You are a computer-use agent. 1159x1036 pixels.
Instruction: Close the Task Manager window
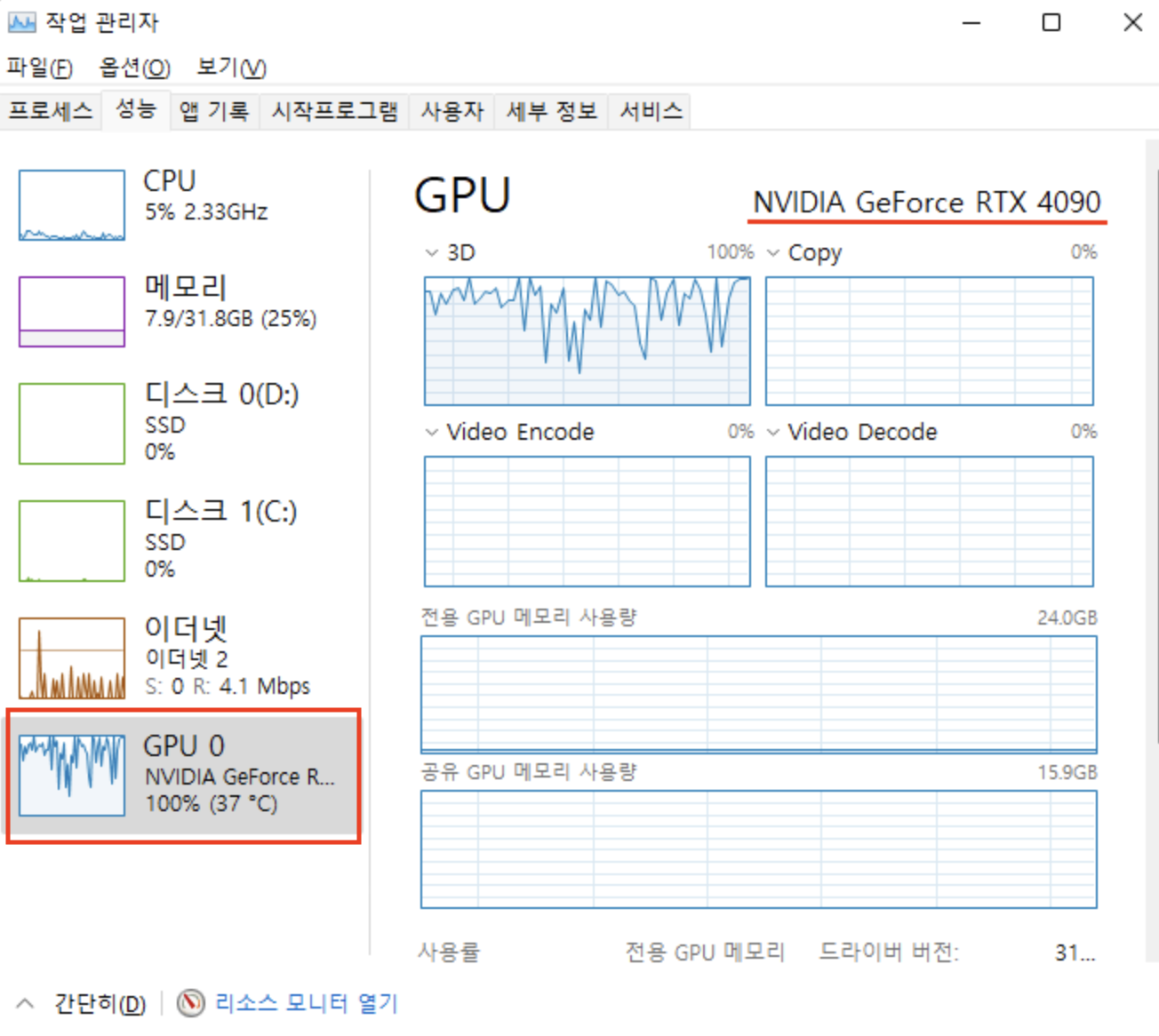coord(1132,22)
